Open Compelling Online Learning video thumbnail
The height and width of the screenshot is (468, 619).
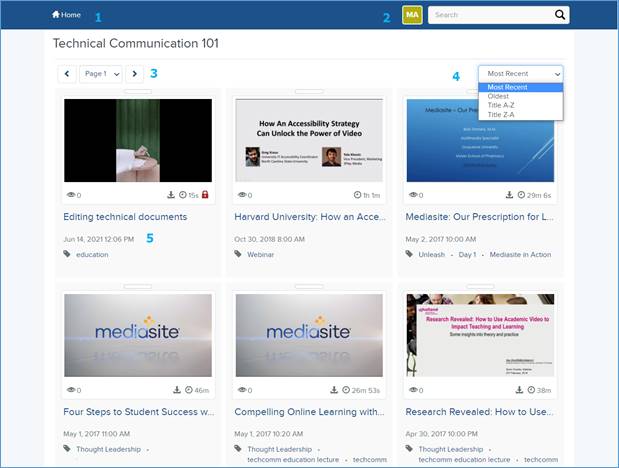coord(309,335)
